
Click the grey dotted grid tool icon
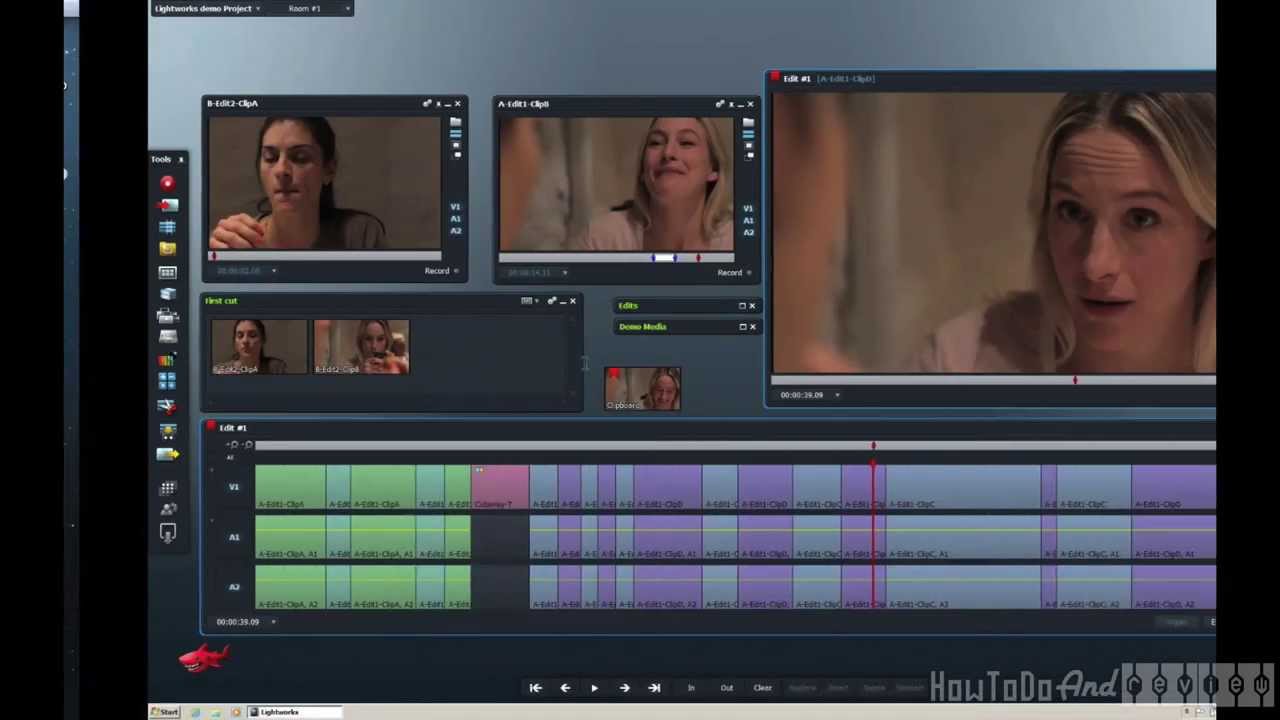(167, 488)
